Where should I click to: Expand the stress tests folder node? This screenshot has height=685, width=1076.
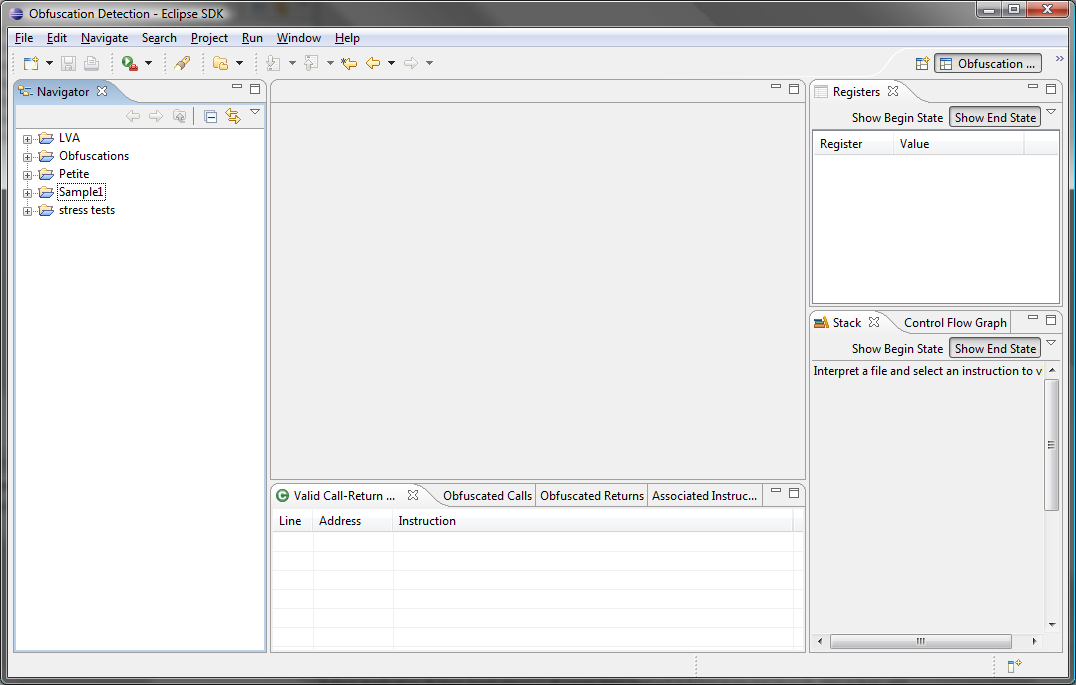(27, 211)
